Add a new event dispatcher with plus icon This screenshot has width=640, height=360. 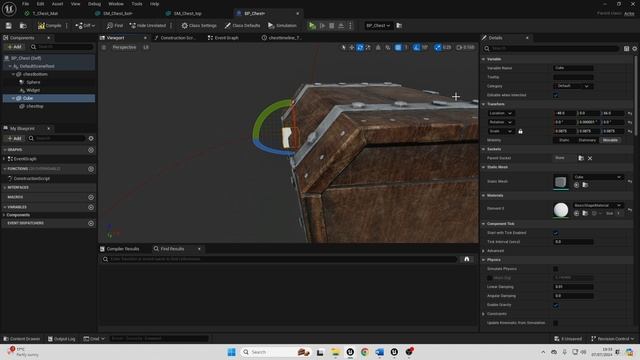coord(91,223)
